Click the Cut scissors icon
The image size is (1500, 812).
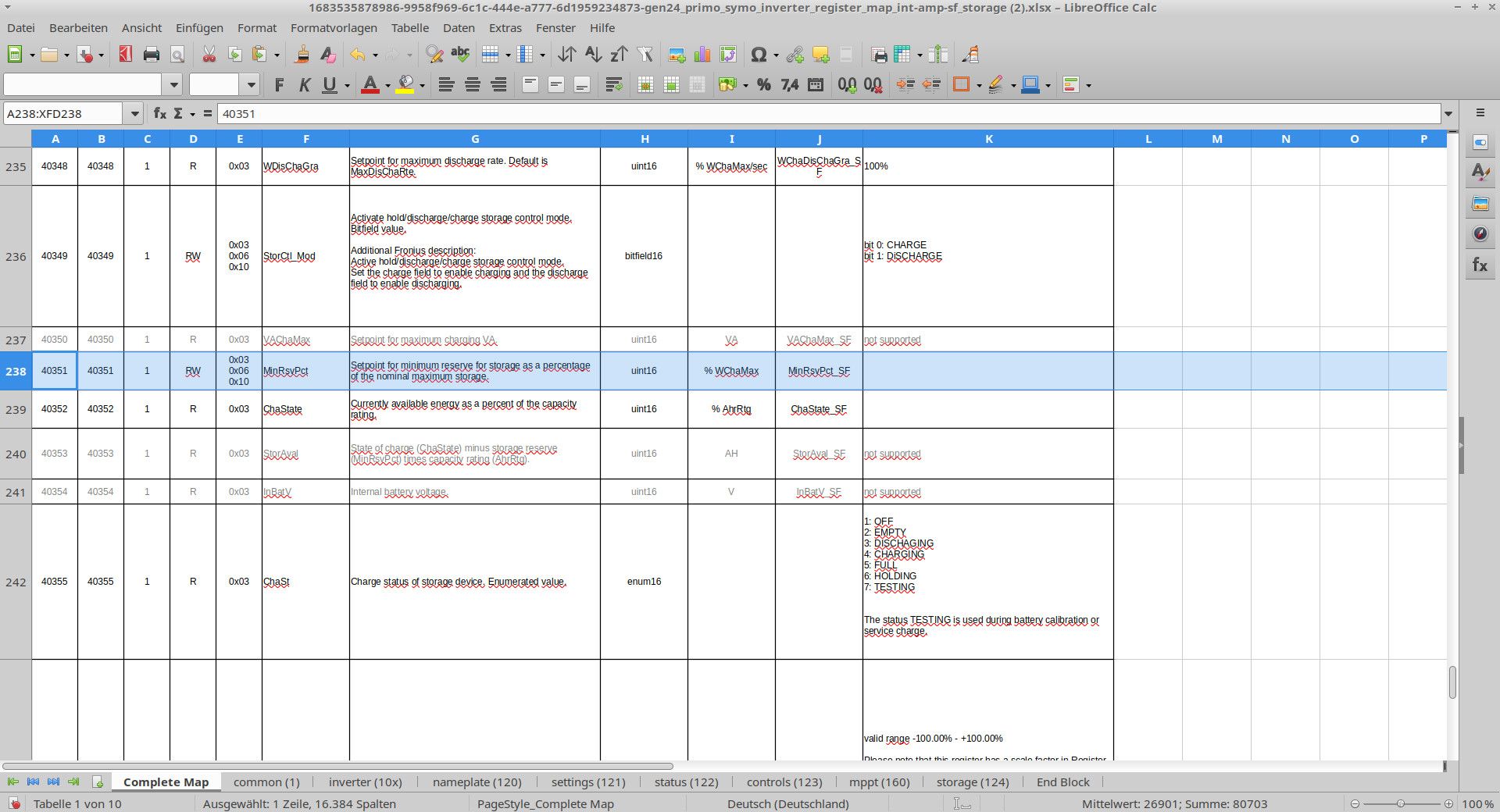point(209,55)
